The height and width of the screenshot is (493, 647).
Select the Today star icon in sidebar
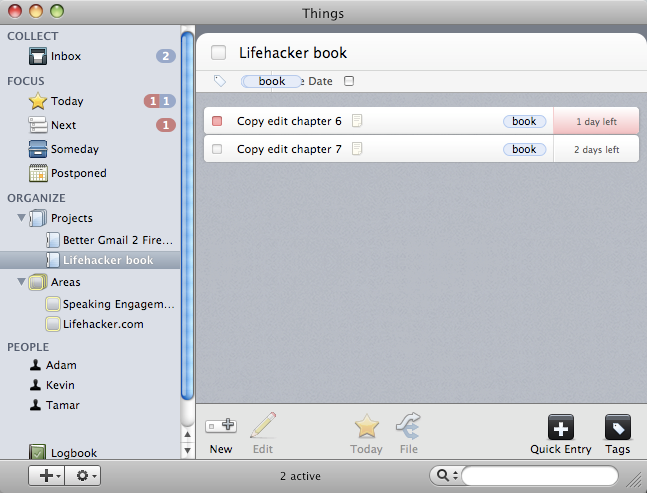tap(38, 101)
